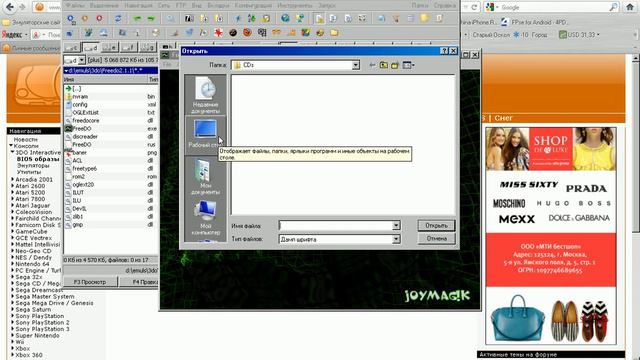Select the zlib1 dll file
The height and width of the screenshot is (360, 640).
(110, 217)
